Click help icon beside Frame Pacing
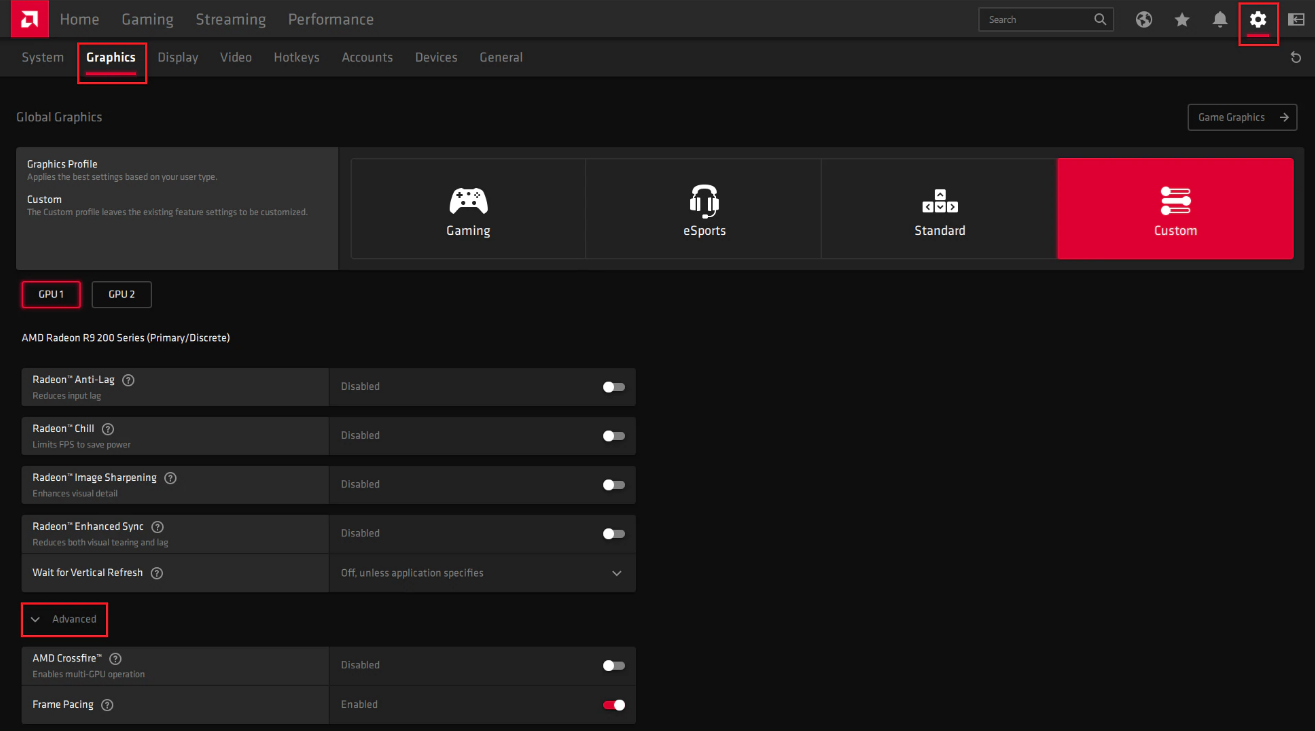Image resolution: width=1315 pixels, height=731 pixels. click(x=107, y=705)
